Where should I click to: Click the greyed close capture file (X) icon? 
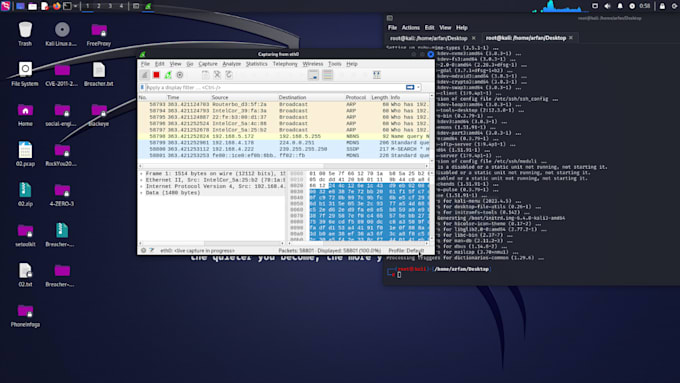217,75
